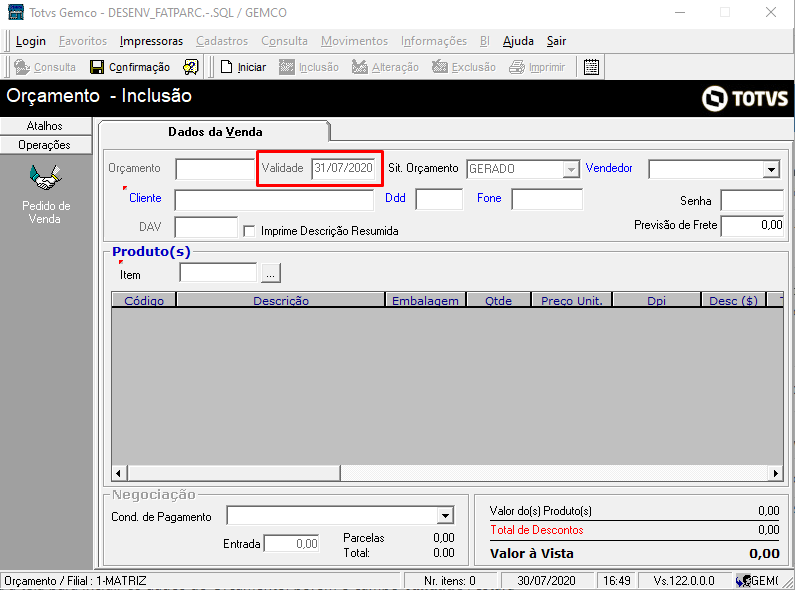Click the Sair menu item
795x590 pixels.
coord(556,41)
